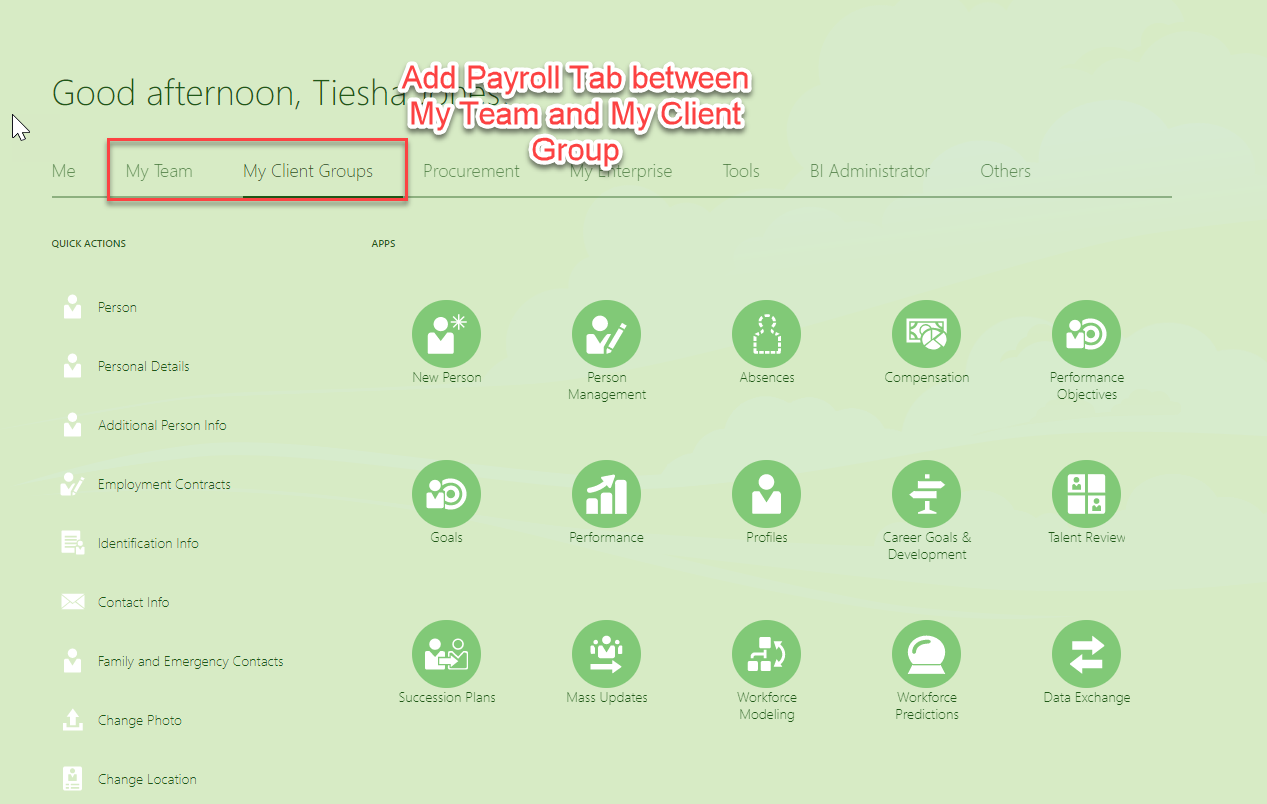Image resolution: width=1267 pixels, height=804 pixels.
Task: Click the Data Exchange label text
Action: coord(1086,698)
